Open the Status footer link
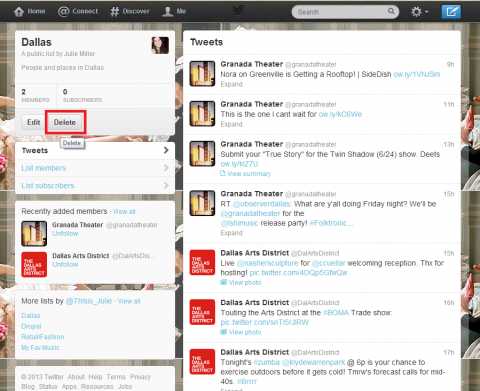The width and height of the screenshot is (480, 391). (48, 387)
